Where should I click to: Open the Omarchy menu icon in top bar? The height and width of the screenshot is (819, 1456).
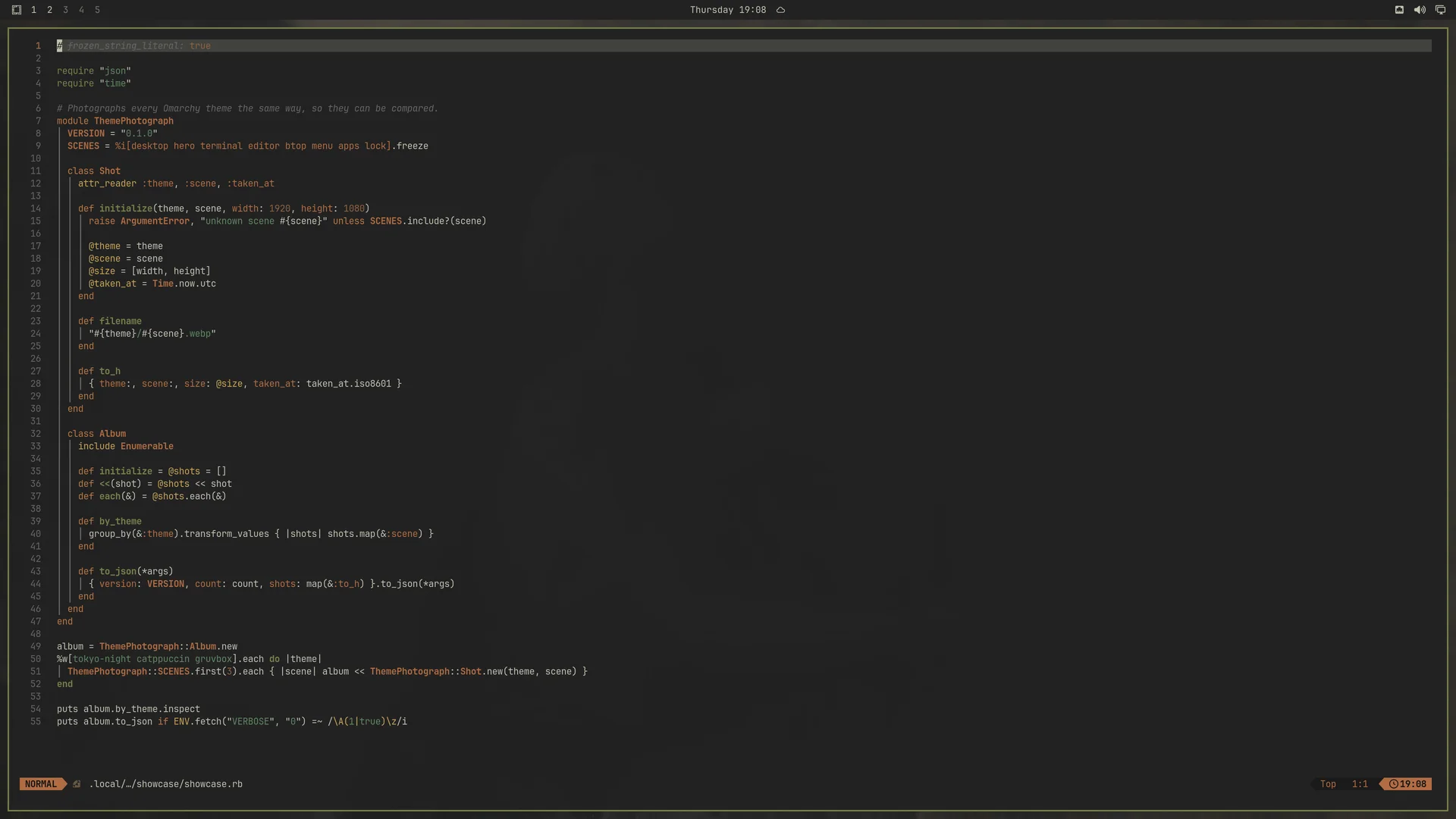click(x=17, y=10)
